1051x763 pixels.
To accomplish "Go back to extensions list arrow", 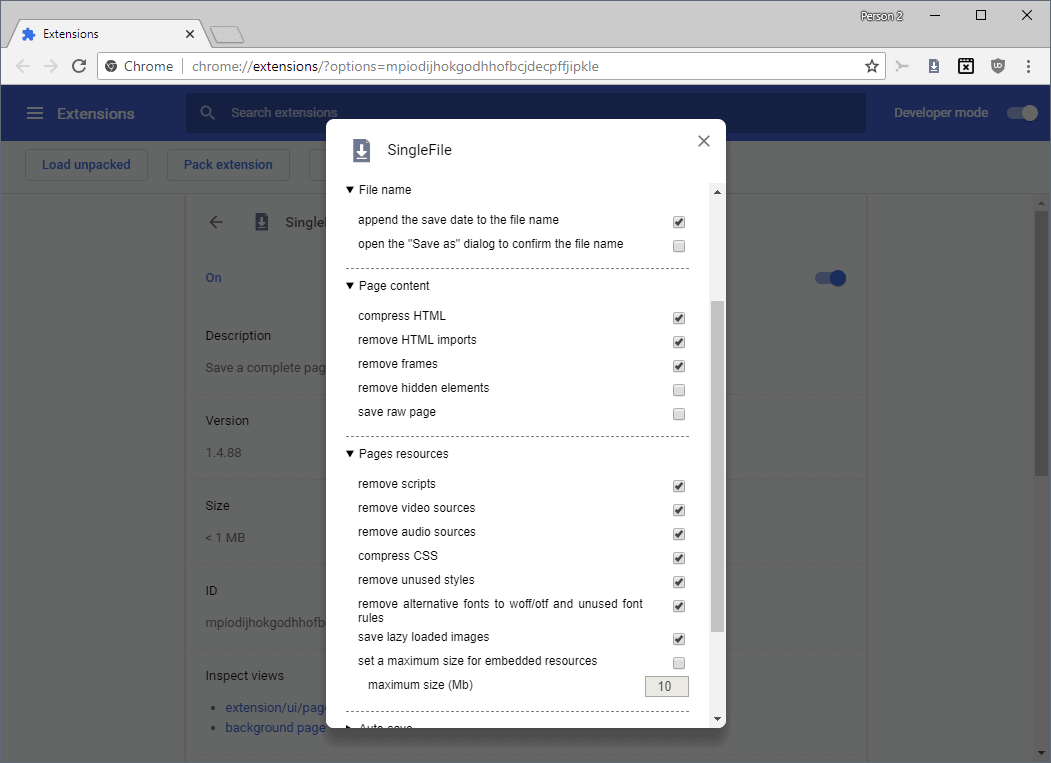I will (216, 222).
